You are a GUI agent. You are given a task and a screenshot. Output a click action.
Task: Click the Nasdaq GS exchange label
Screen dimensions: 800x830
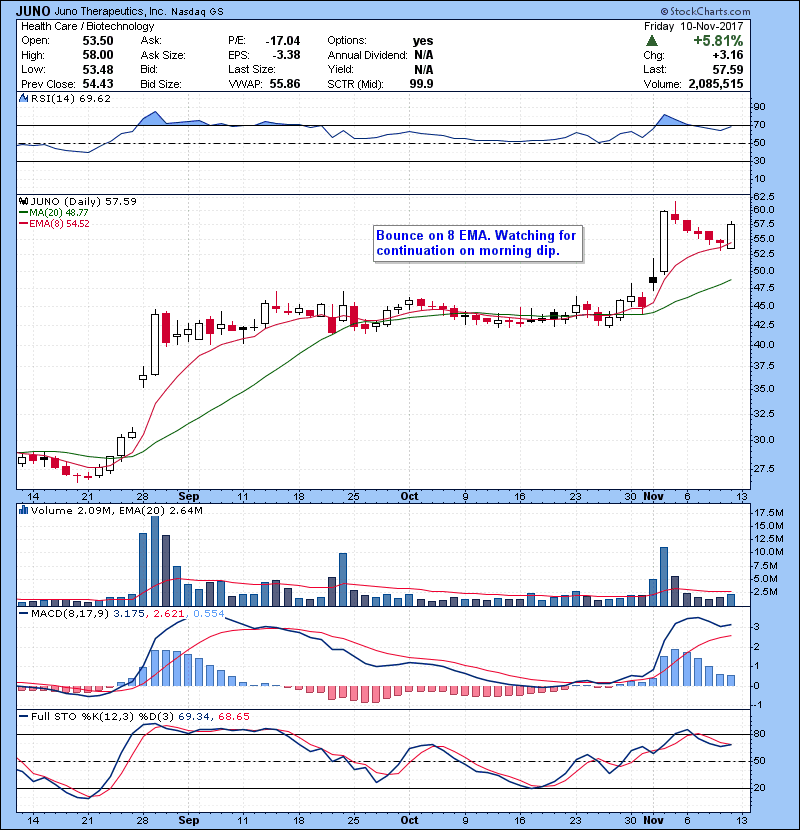pos(195,11)
